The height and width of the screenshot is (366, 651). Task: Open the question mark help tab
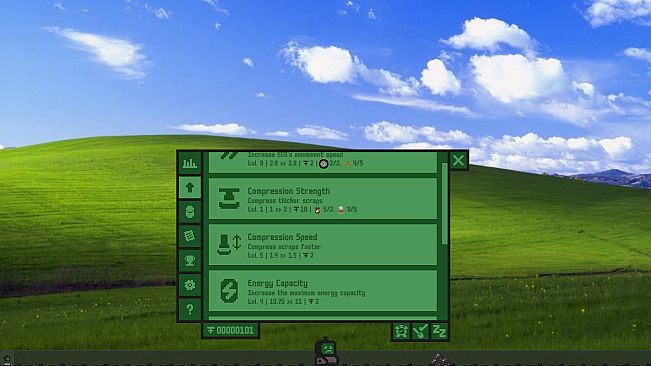coord(190,309)
